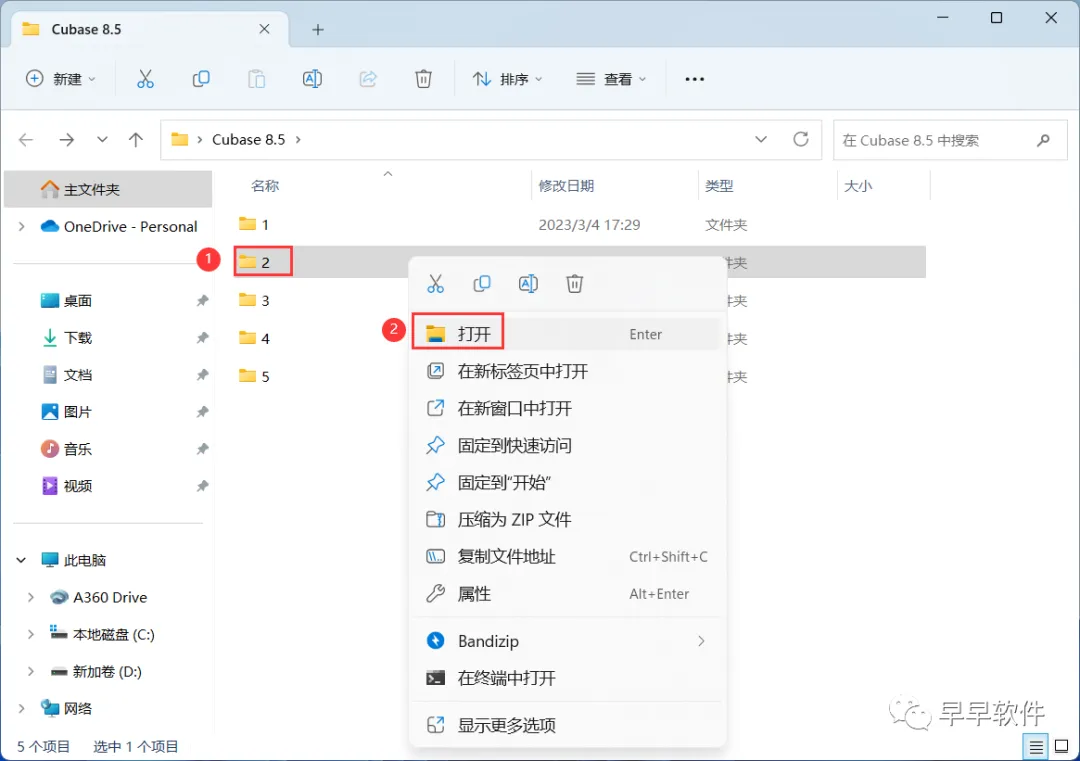
Task: Choose 复制文件地址 menu entry
Action: pyautogui.click(x=568, y=556)
